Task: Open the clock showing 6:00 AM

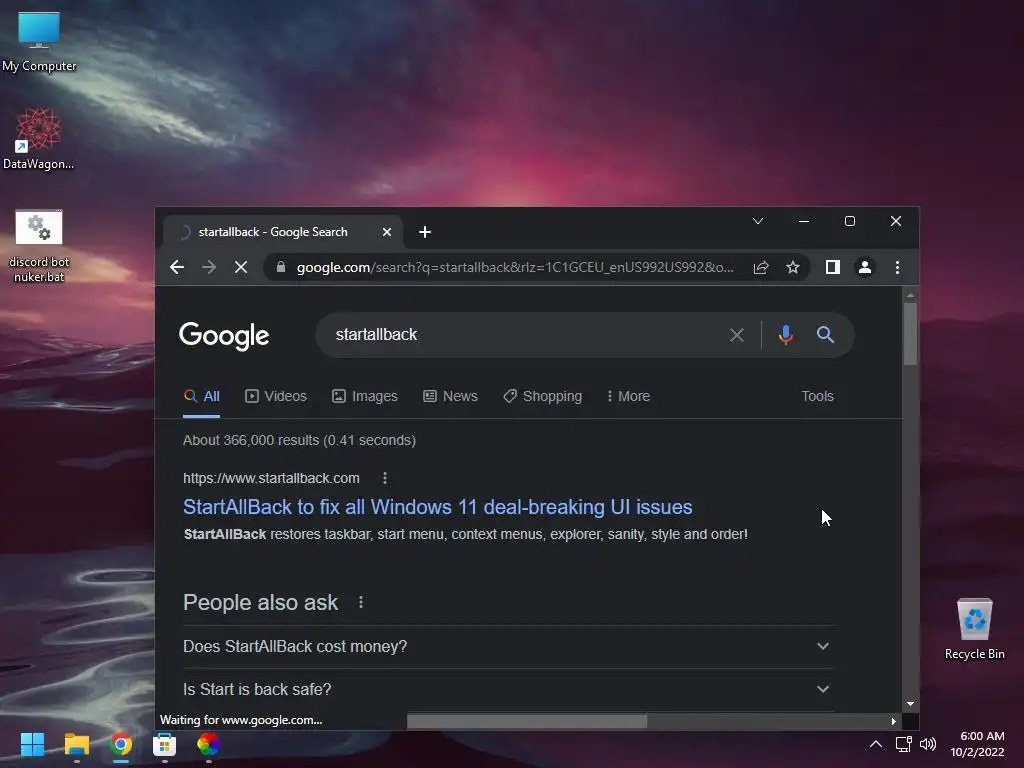Action: click(x=978, y=744)
